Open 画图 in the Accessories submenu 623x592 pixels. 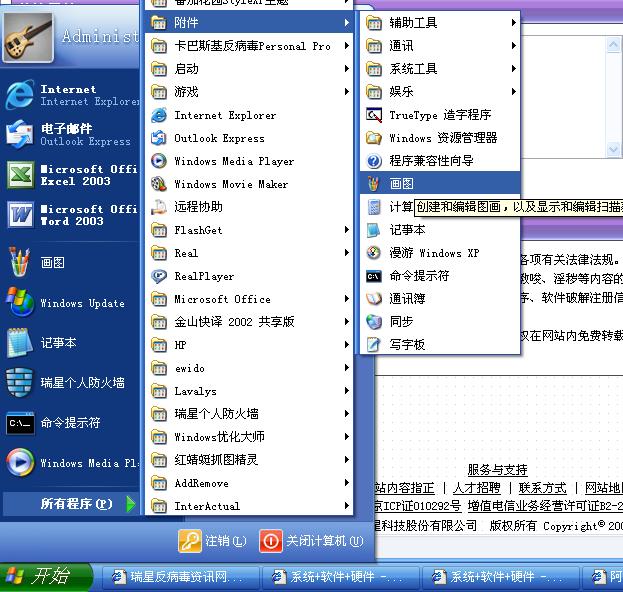(x=440, y=184)
